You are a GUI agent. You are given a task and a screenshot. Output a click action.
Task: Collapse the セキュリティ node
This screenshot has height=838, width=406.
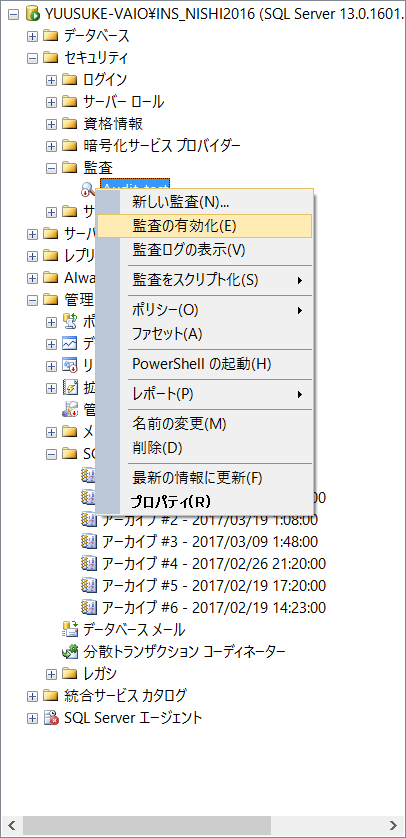(32, 58)
